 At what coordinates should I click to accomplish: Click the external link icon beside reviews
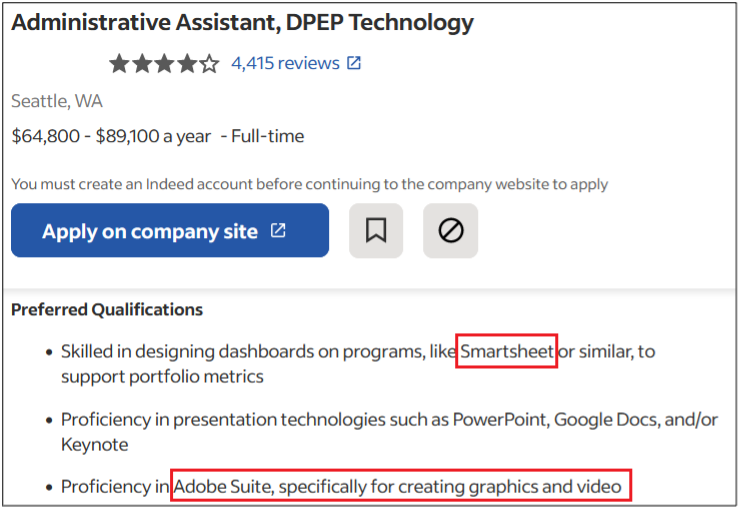pos(354,63)
